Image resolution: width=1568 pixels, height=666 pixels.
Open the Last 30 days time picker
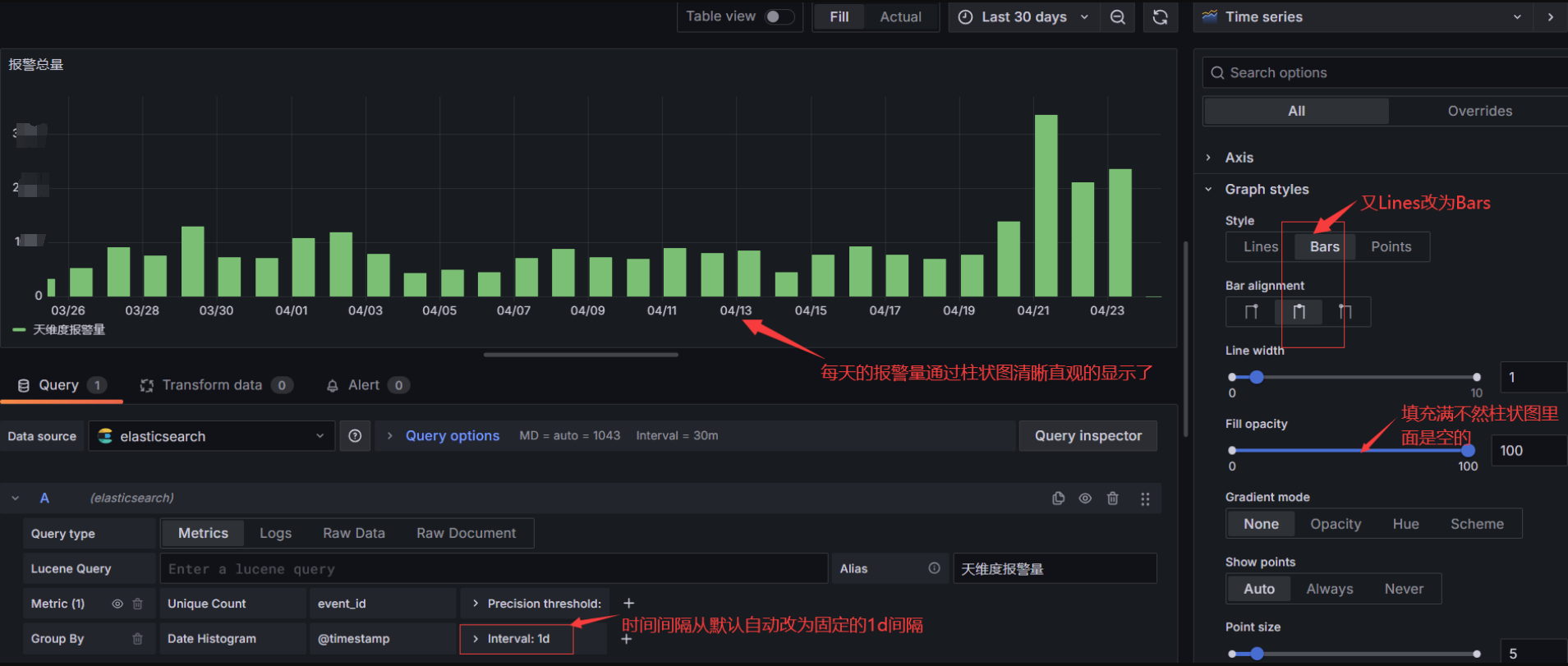(x=1023, y=17)
